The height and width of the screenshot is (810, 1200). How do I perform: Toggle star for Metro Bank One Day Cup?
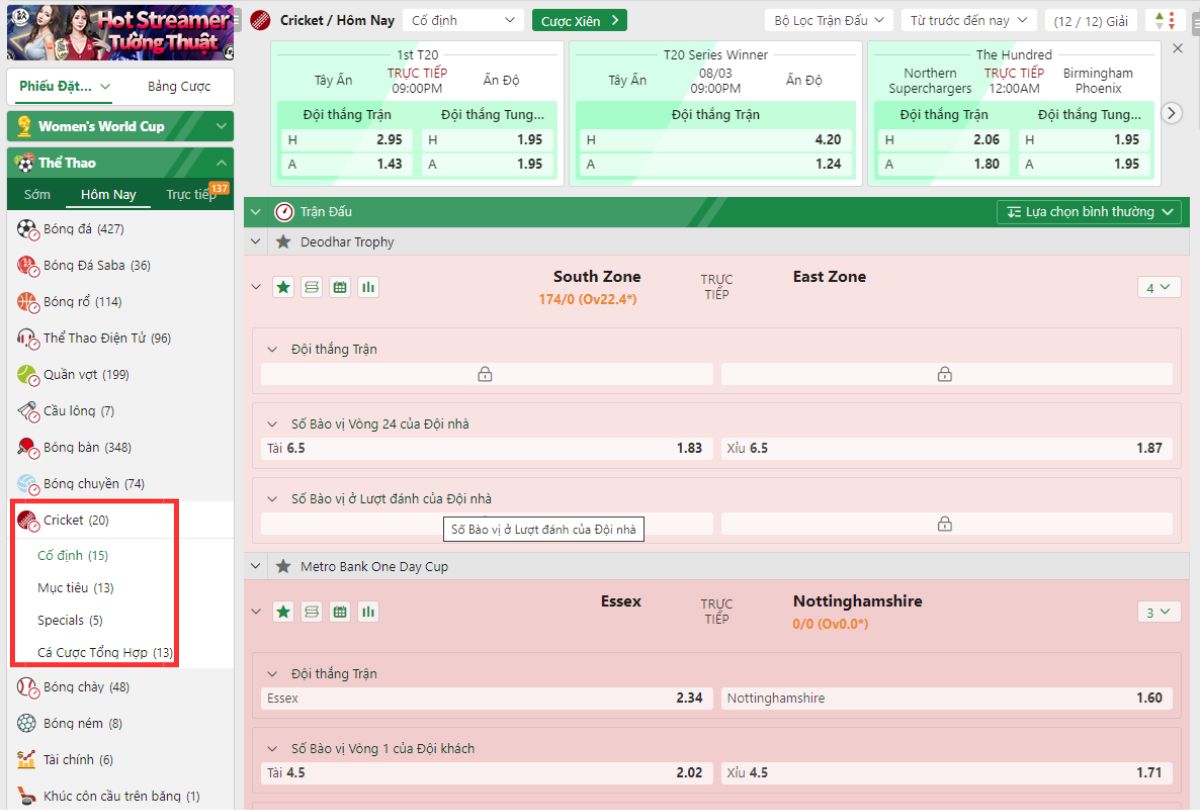tap(283, 567)
